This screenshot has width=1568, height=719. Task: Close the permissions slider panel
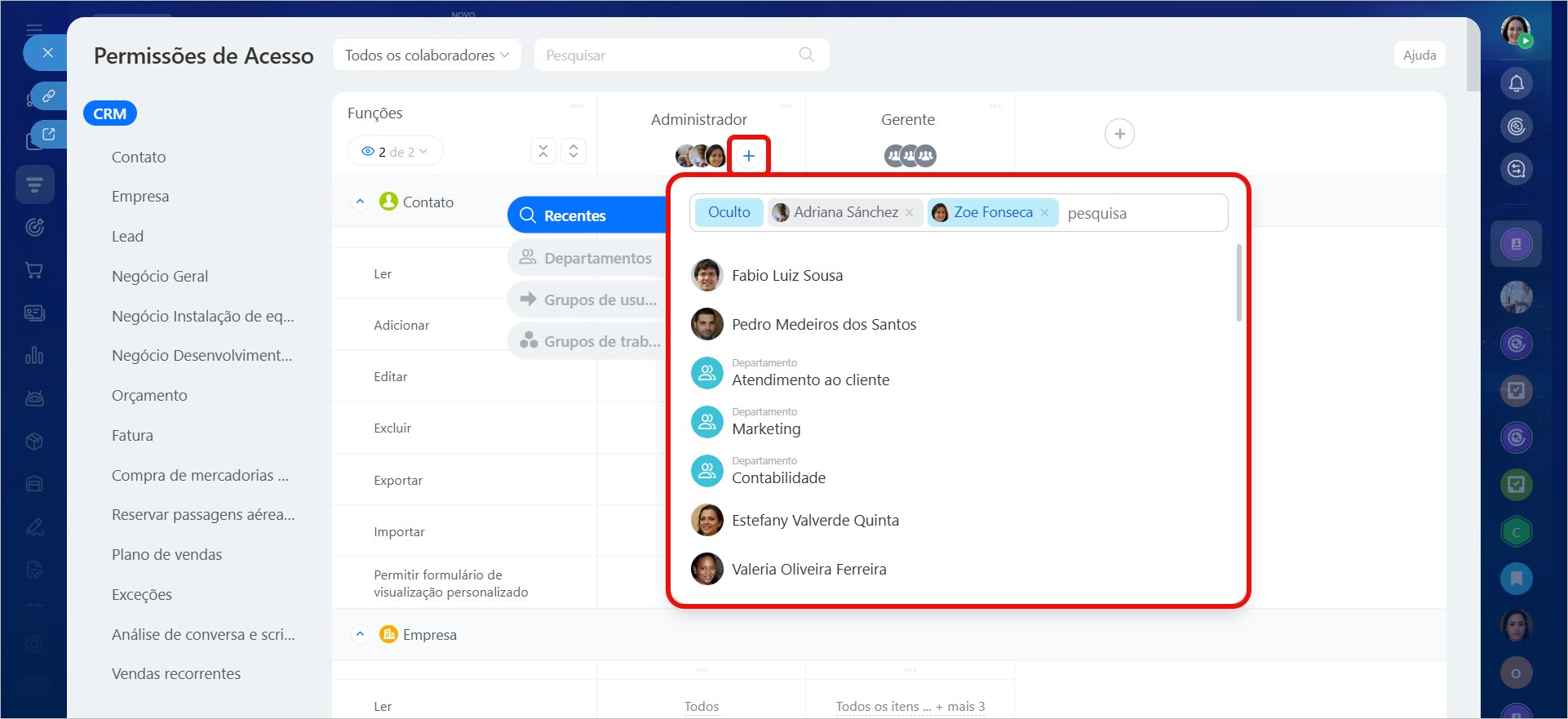(47, 53)
